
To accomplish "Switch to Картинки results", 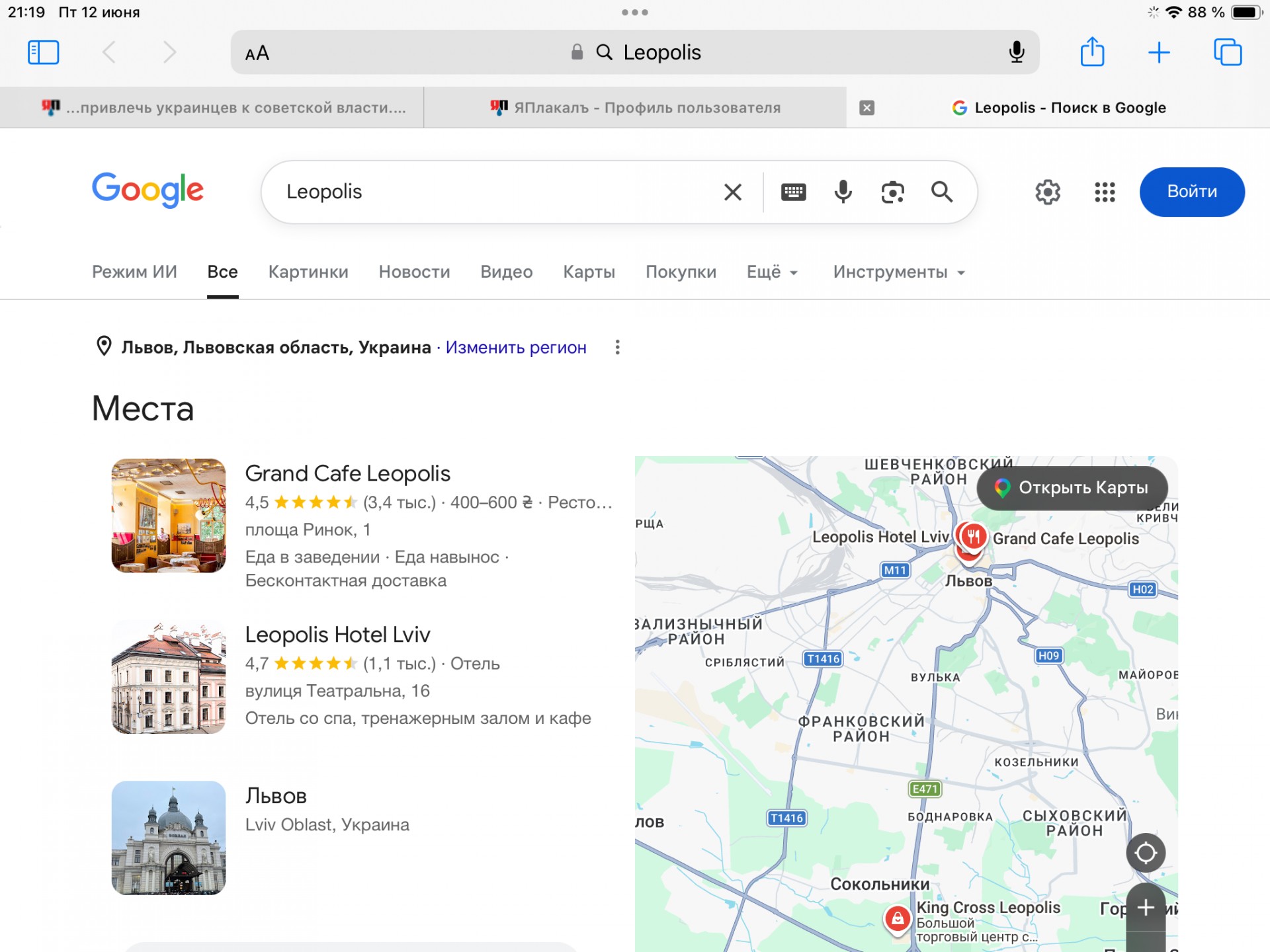I will [x=308, y=272].
